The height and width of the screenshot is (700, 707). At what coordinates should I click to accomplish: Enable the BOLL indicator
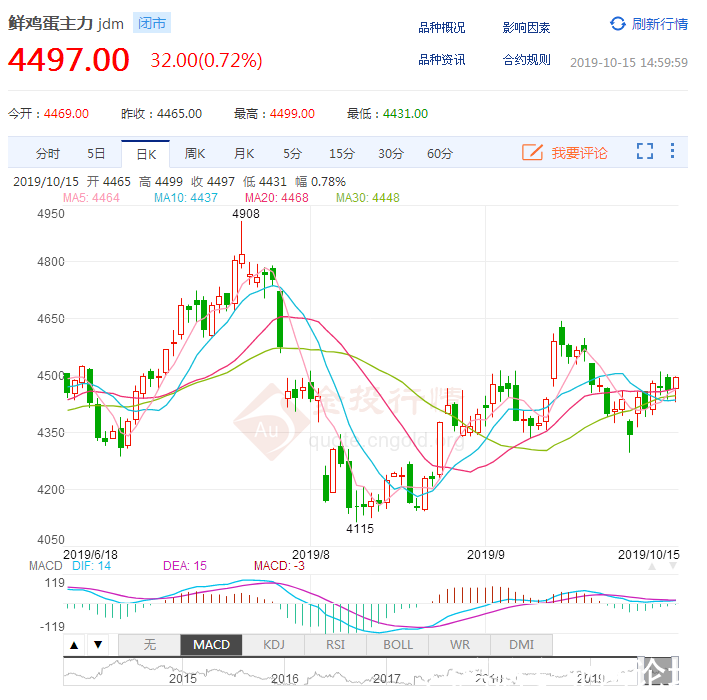point(397,645)
